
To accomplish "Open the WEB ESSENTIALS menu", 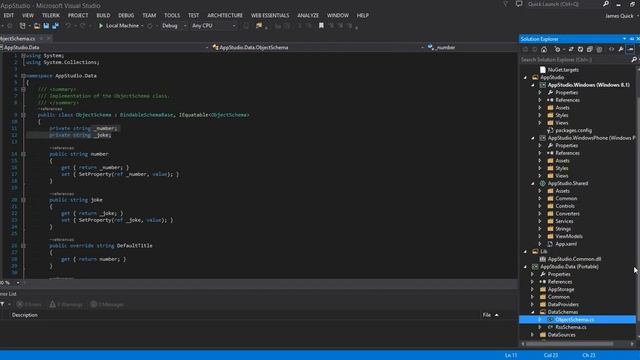I will click(270, 15).
